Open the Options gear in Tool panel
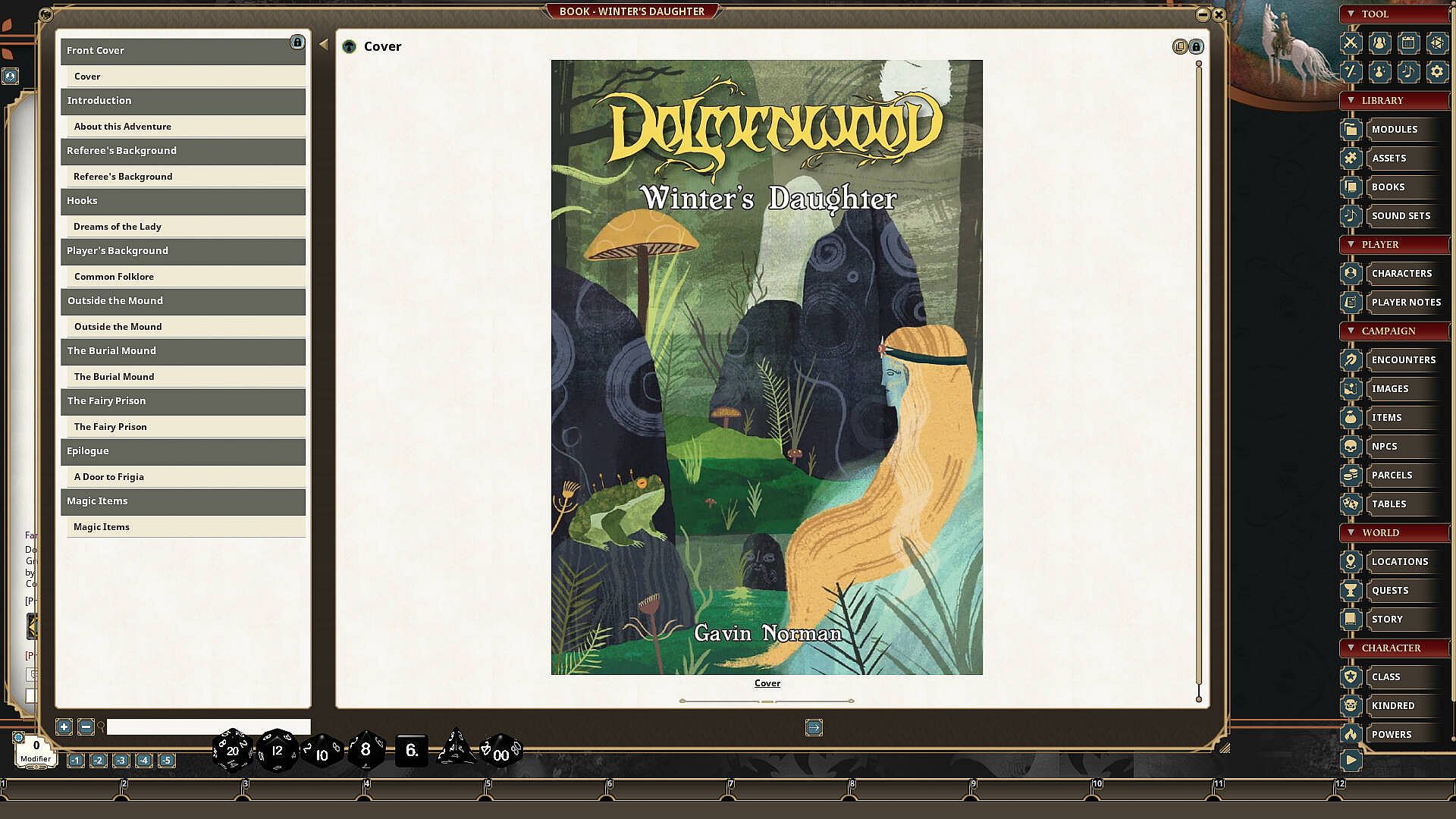The width and height of the screenshot is (1456, 819). (1437, 72)
